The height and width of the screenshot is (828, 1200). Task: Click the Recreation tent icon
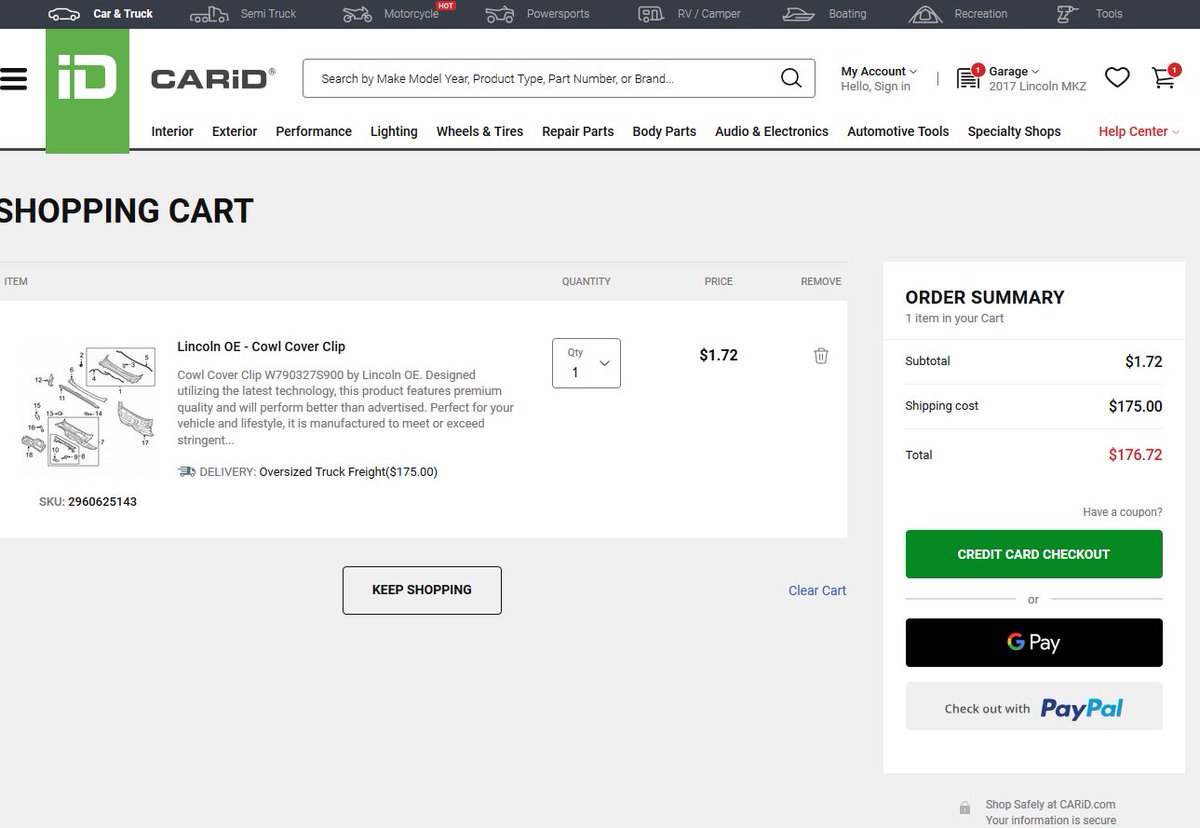click(x=926, y=14)
